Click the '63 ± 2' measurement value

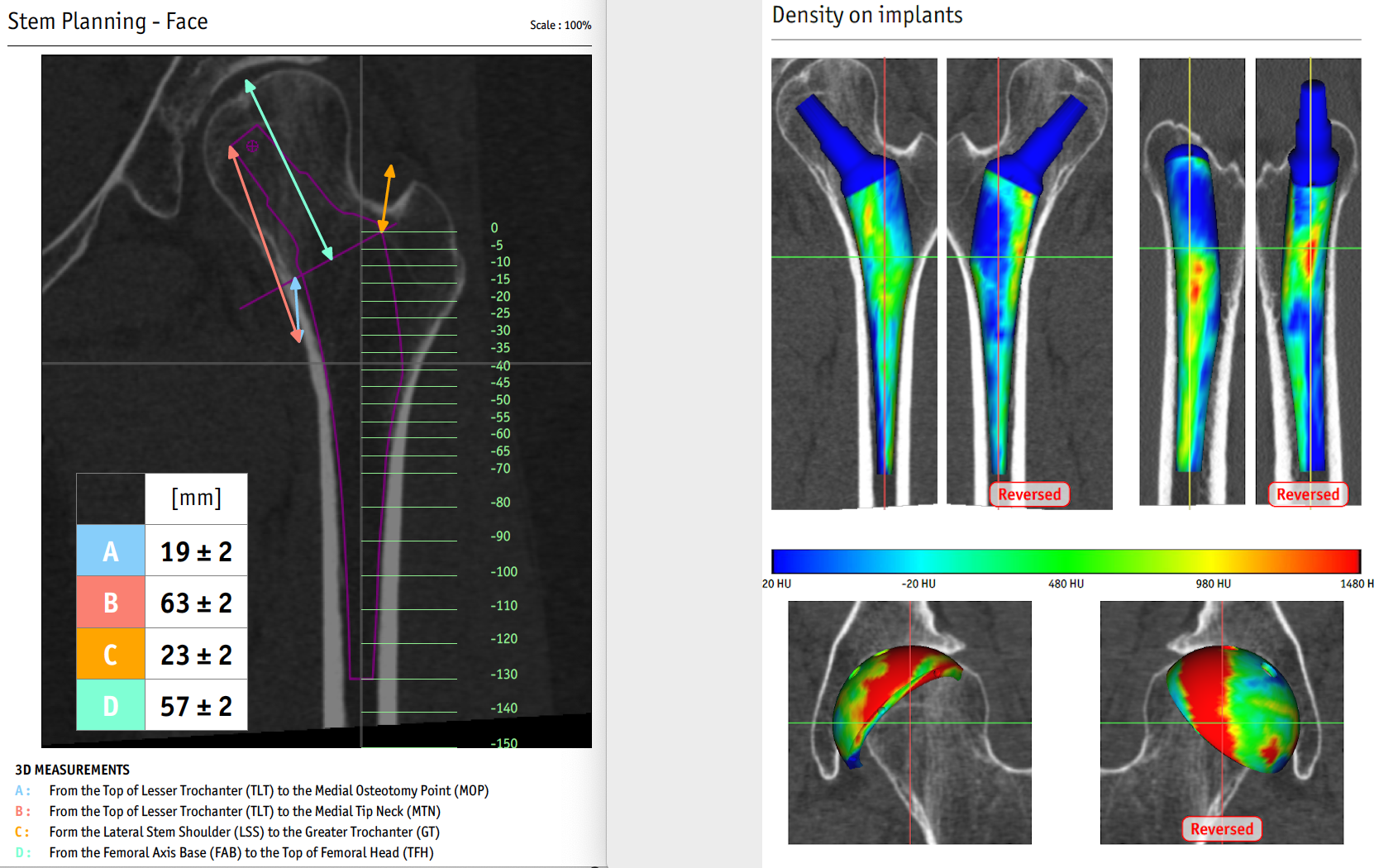tap(196, 603)
